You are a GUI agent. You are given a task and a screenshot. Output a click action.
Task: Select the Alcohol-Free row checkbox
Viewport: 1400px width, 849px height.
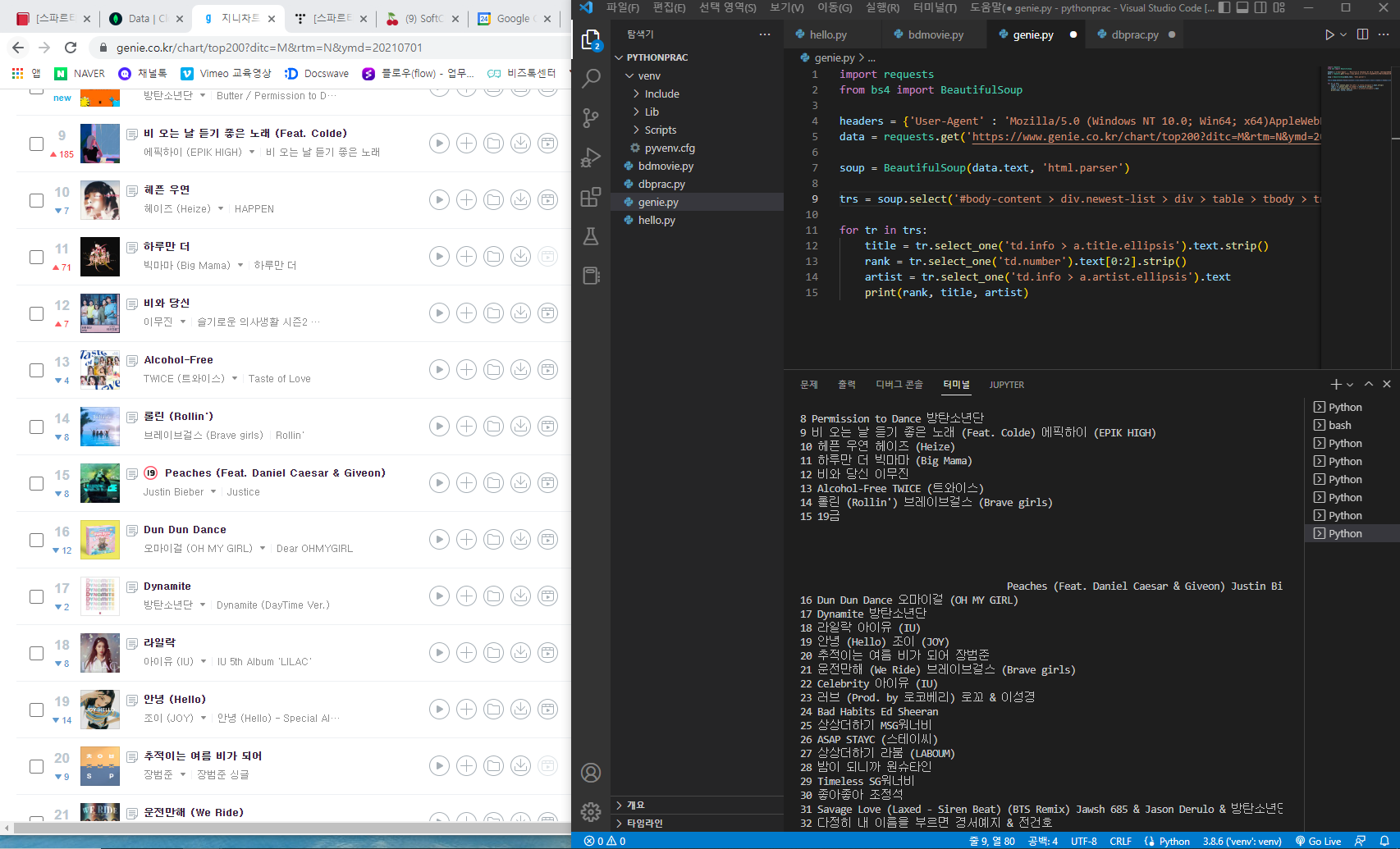tap(36, 370)
